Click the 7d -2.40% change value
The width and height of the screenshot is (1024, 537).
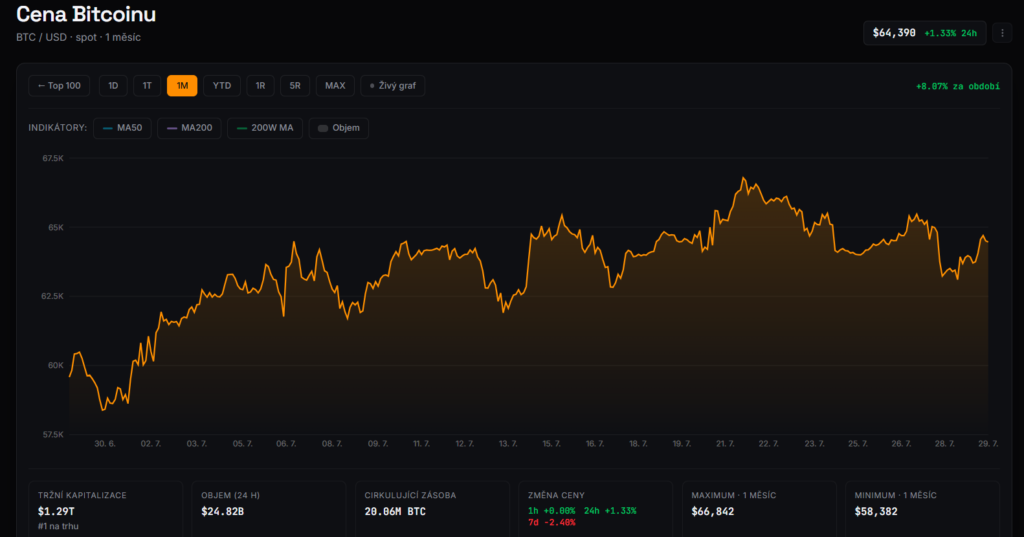point(552,523)
